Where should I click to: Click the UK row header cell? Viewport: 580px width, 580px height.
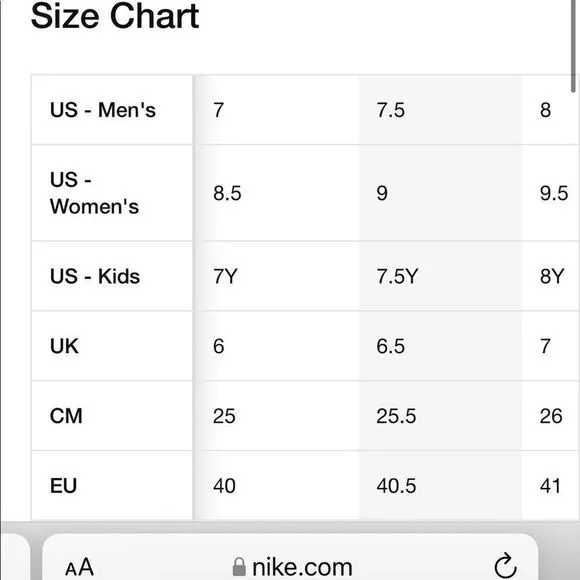[112, 346]
